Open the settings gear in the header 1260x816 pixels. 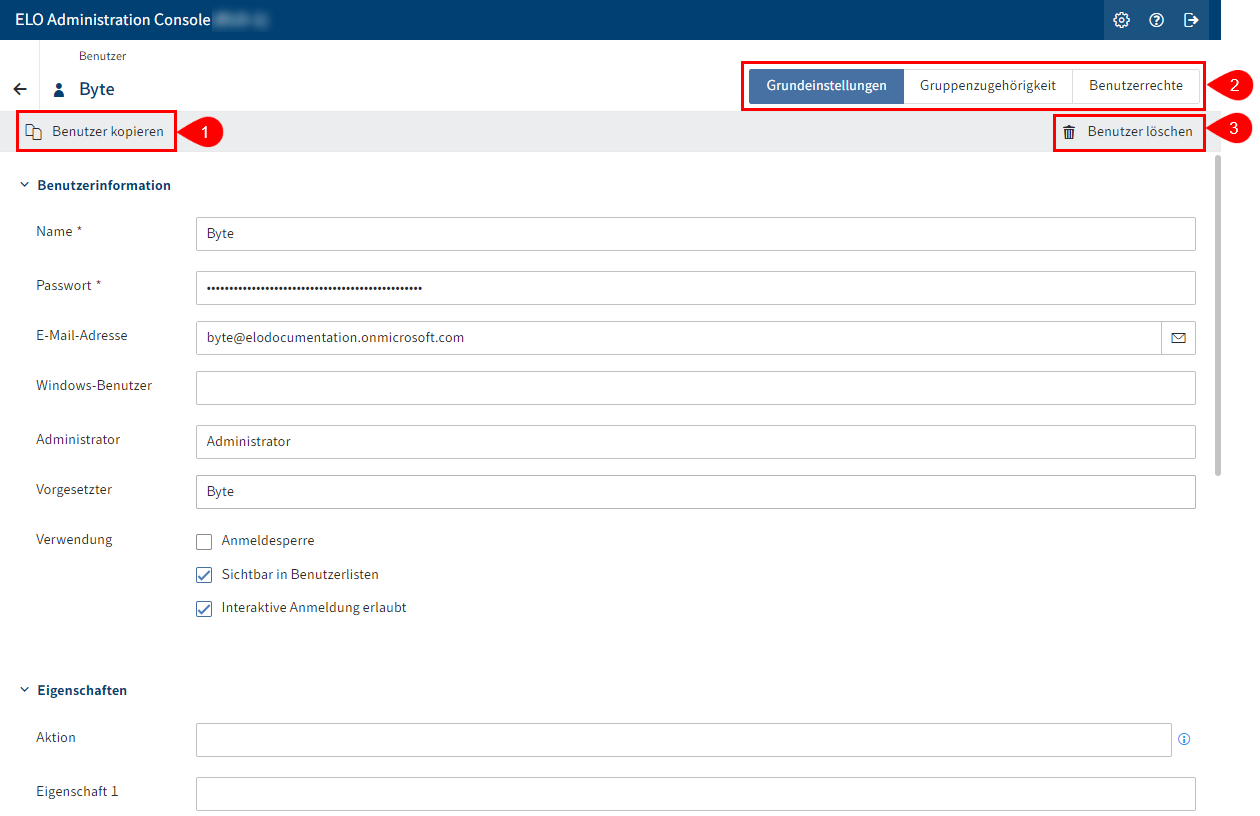[1121, 20]
